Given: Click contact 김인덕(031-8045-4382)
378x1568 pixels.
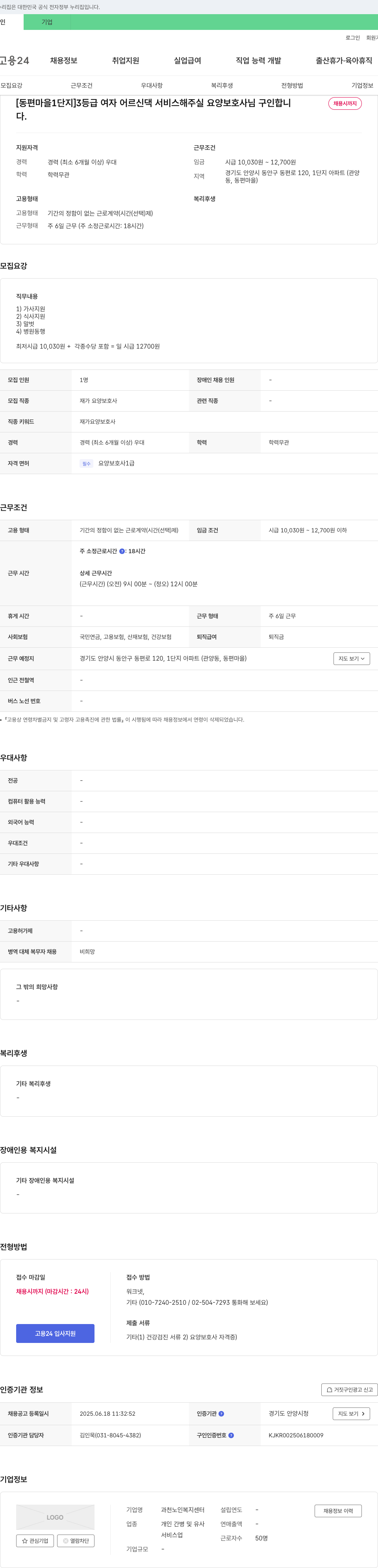Looking at the screenshot, I should click(110, 1435).
